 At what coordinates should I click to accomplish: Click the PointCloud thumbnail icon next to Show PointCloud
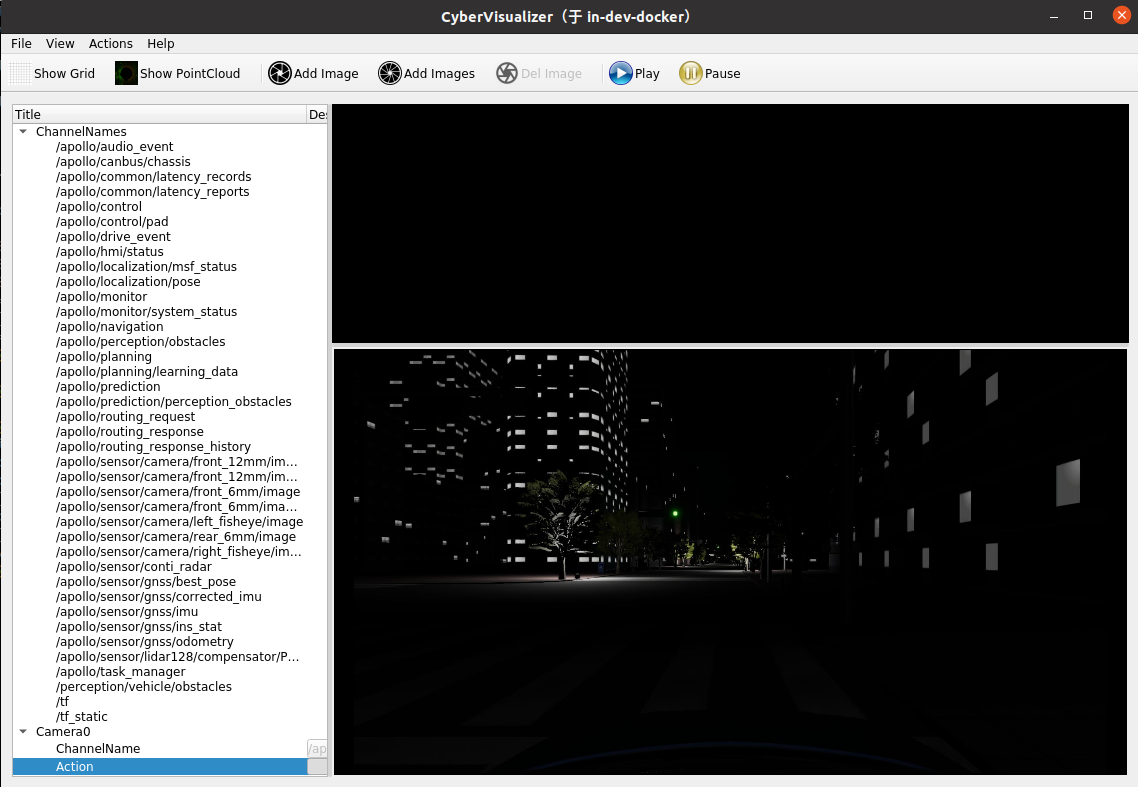(x=125, y=72)
